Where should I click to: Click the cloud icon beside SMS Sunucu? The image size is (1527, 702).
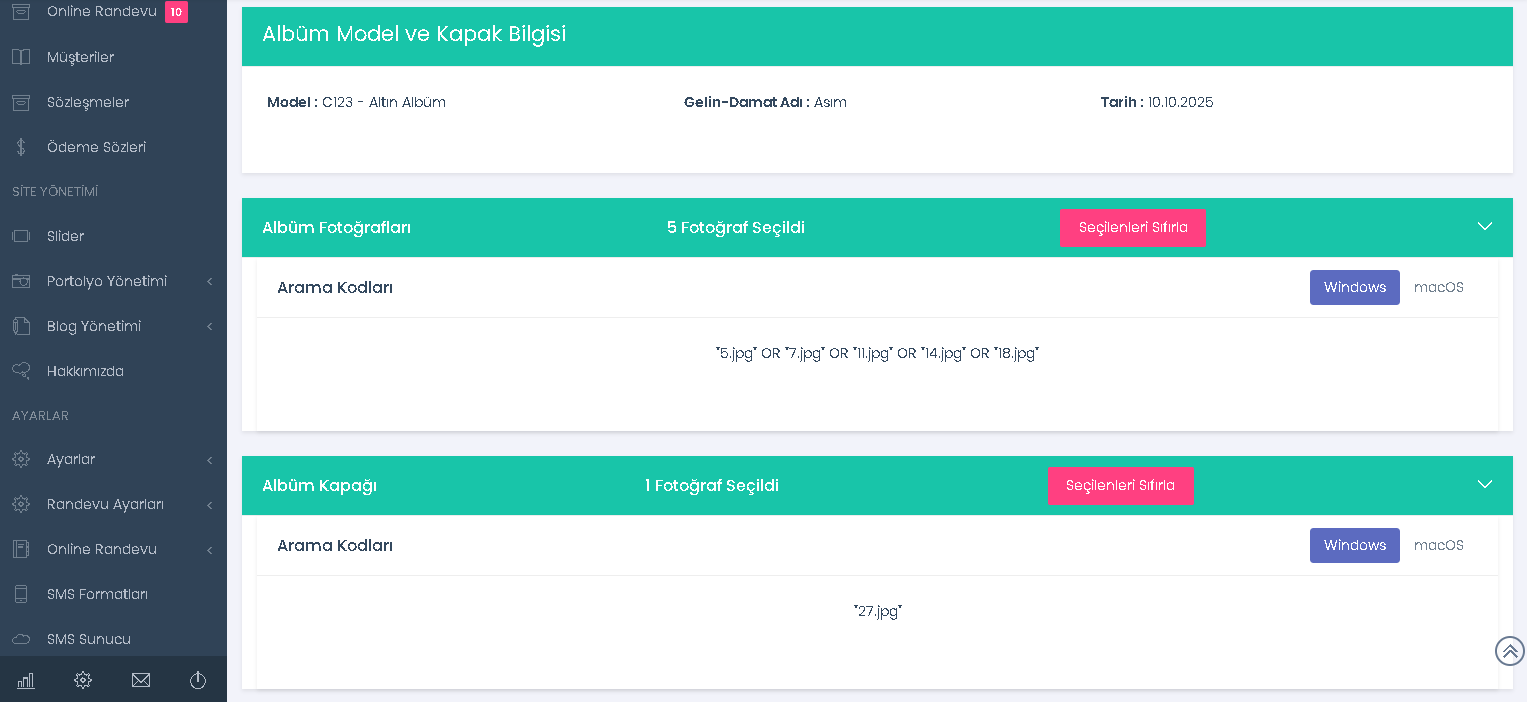tap(21, 639)
